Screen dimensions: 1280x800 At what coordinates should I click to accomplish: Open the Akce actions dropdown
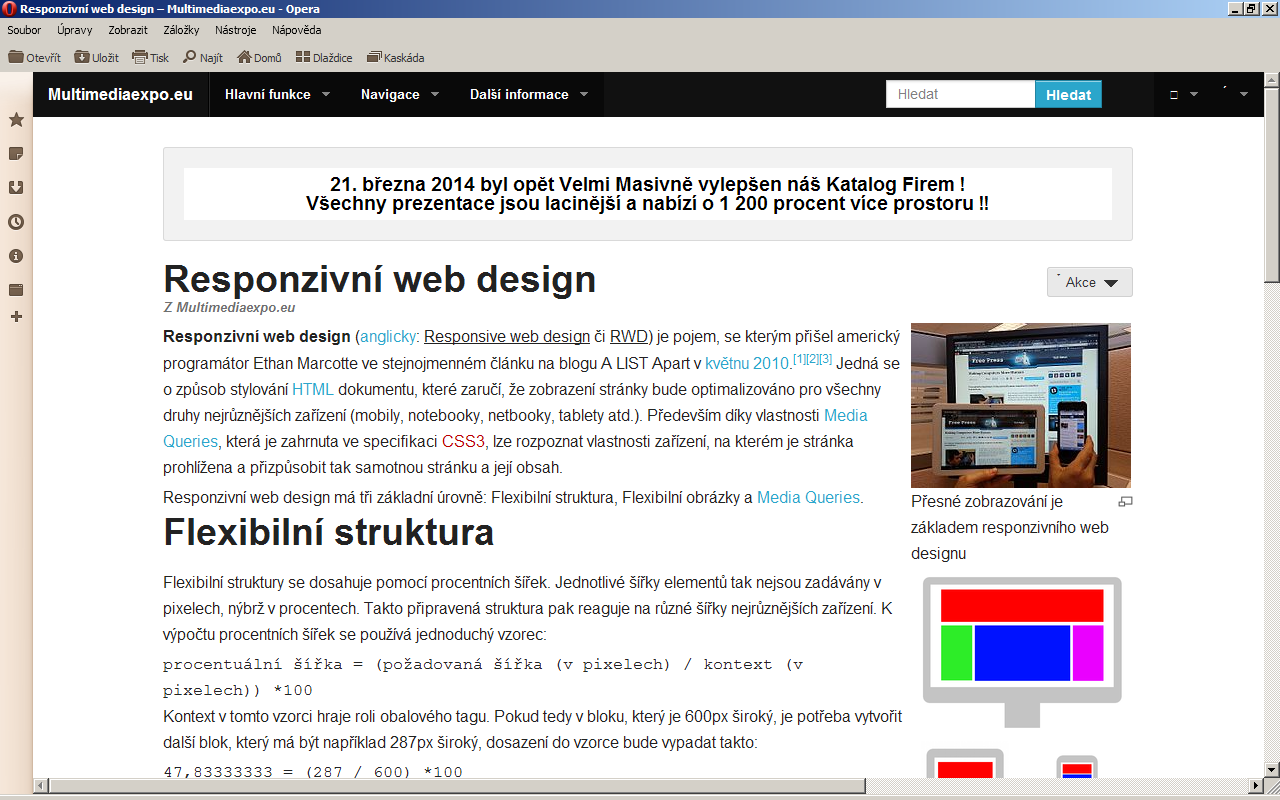click(x=1089, y=282)
